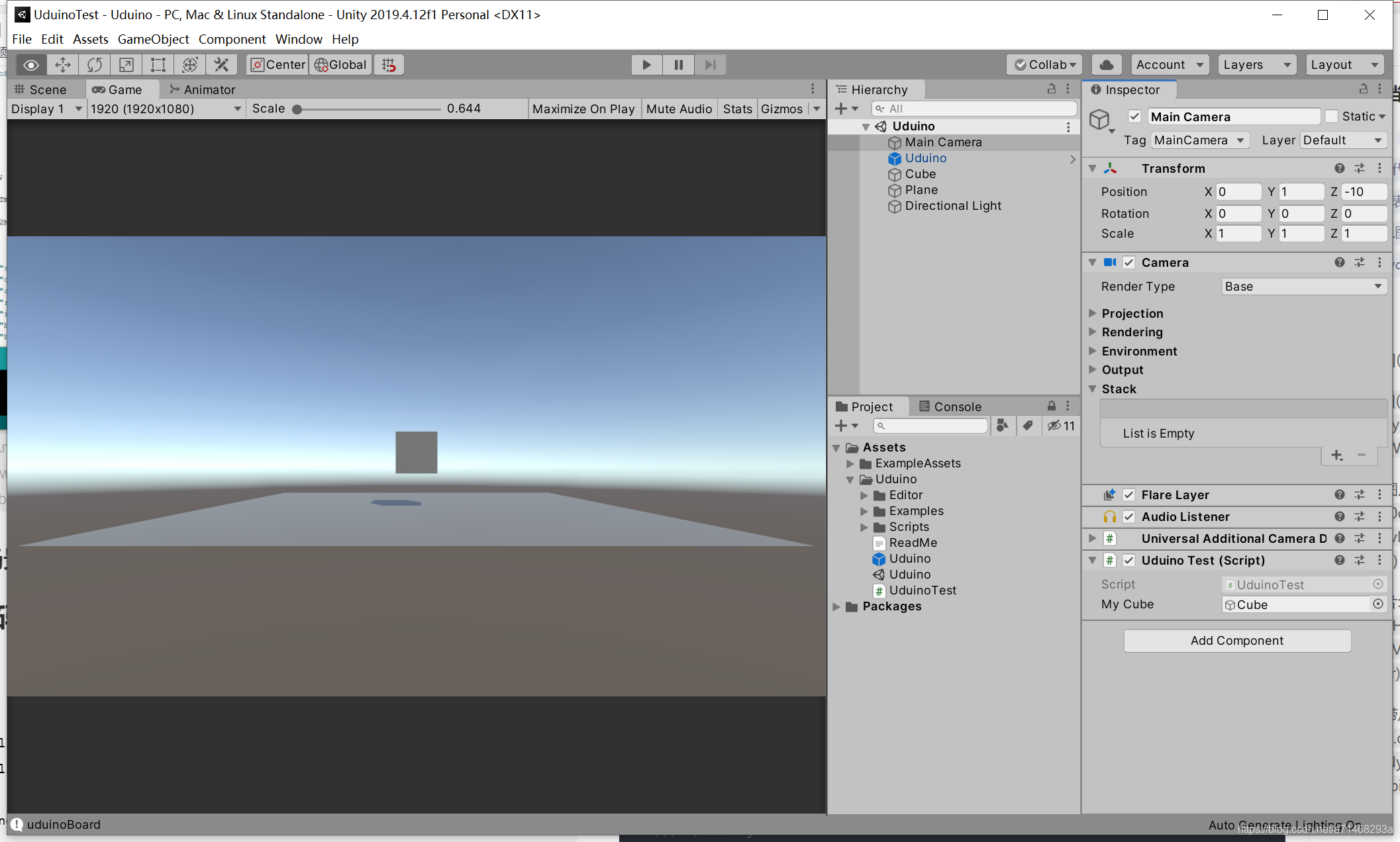1400x842 pixels.
Task: Click the Add Component button
Action: 1237,640
